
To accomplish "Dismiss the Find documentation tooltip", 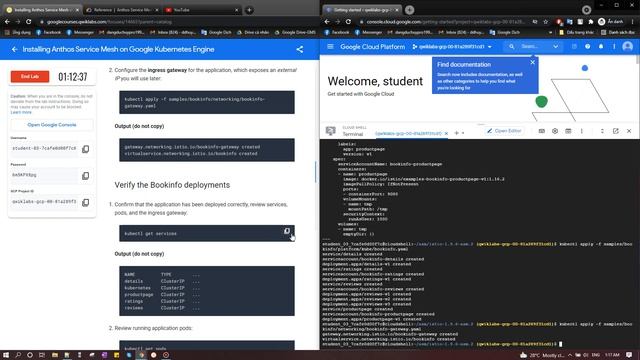I will pos(532,62).
